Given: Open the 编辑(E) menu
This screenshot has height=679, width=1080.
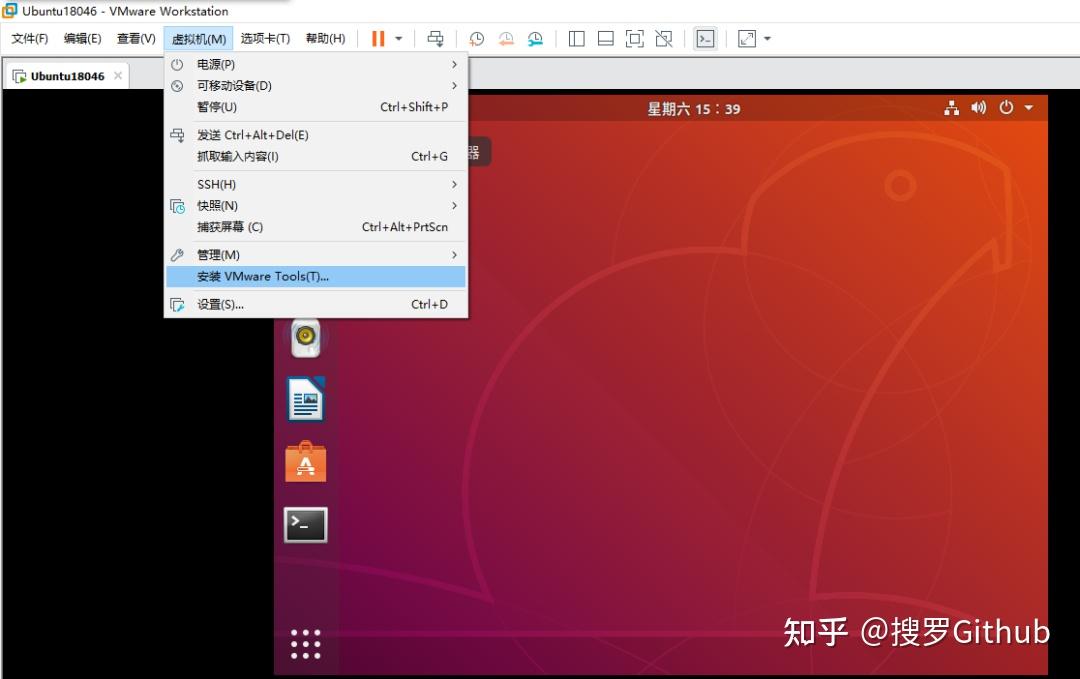Looking at the screenshot, I should point(82,39).
